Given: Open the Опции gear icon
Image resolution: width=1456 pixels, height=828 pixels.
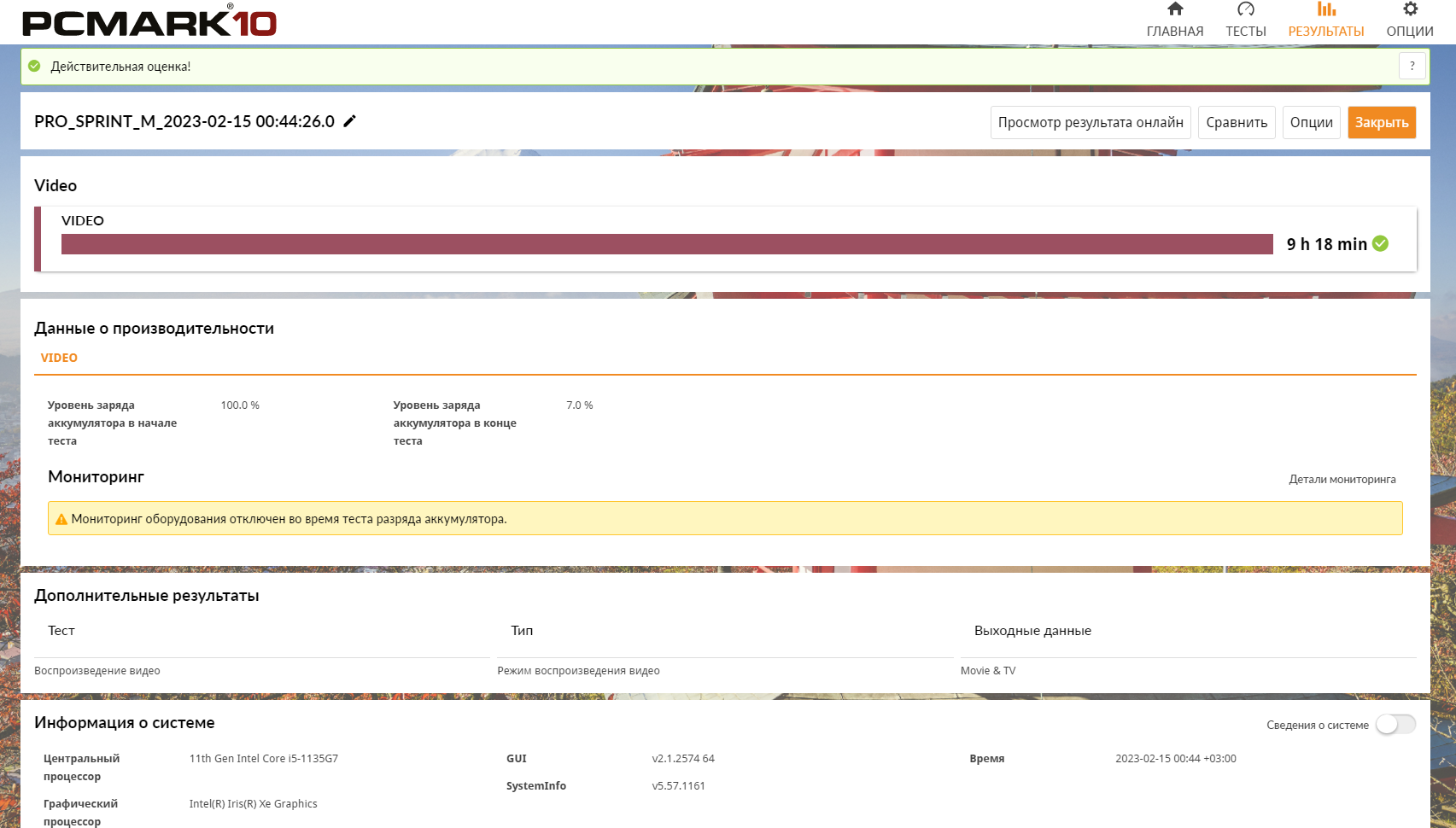Looking at the screenshot, I should coord(1410,9).
